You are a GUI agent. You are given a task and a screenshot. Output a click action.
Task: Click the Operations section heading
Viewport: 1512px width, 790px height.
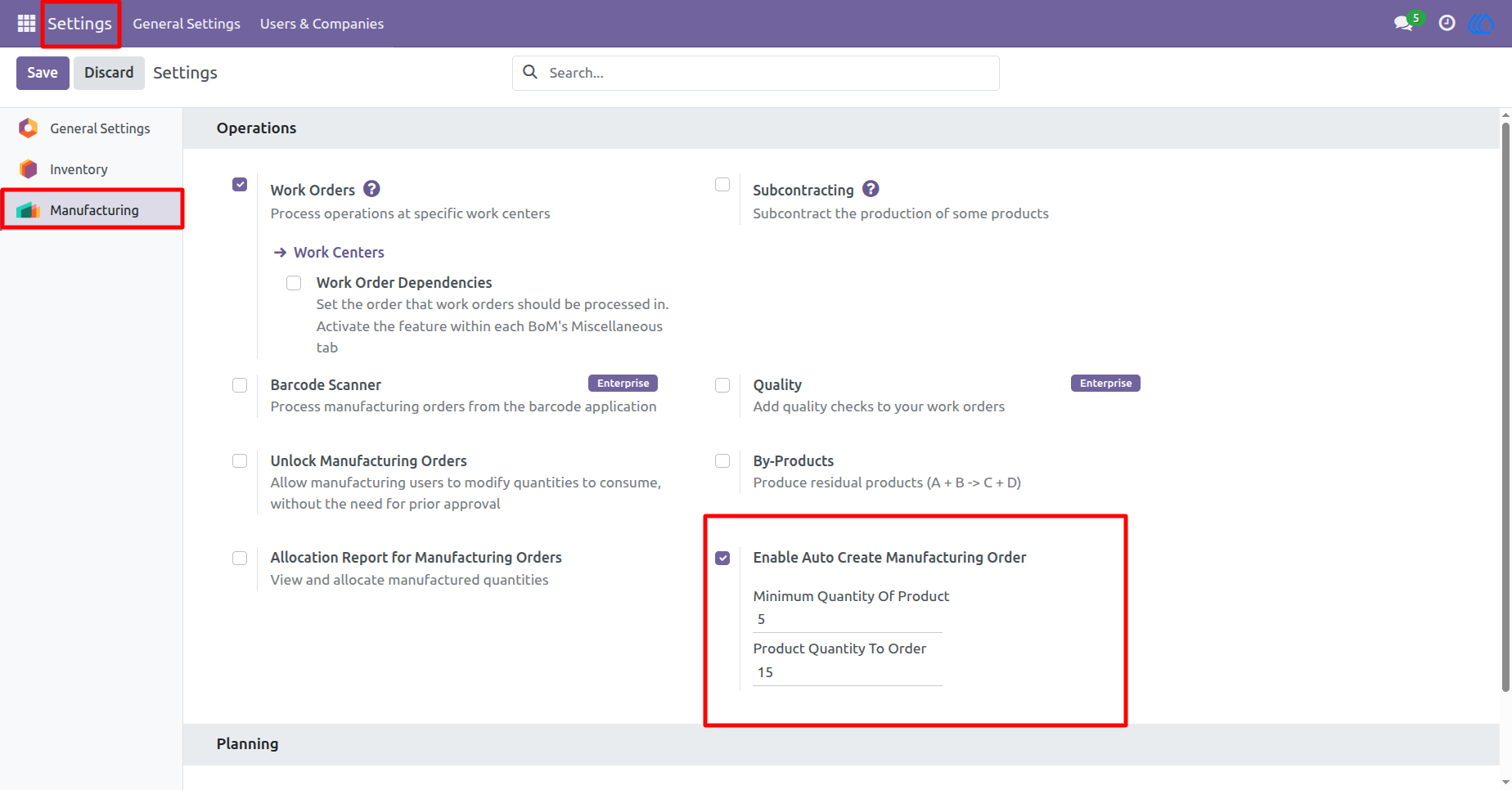coord(256,128)
